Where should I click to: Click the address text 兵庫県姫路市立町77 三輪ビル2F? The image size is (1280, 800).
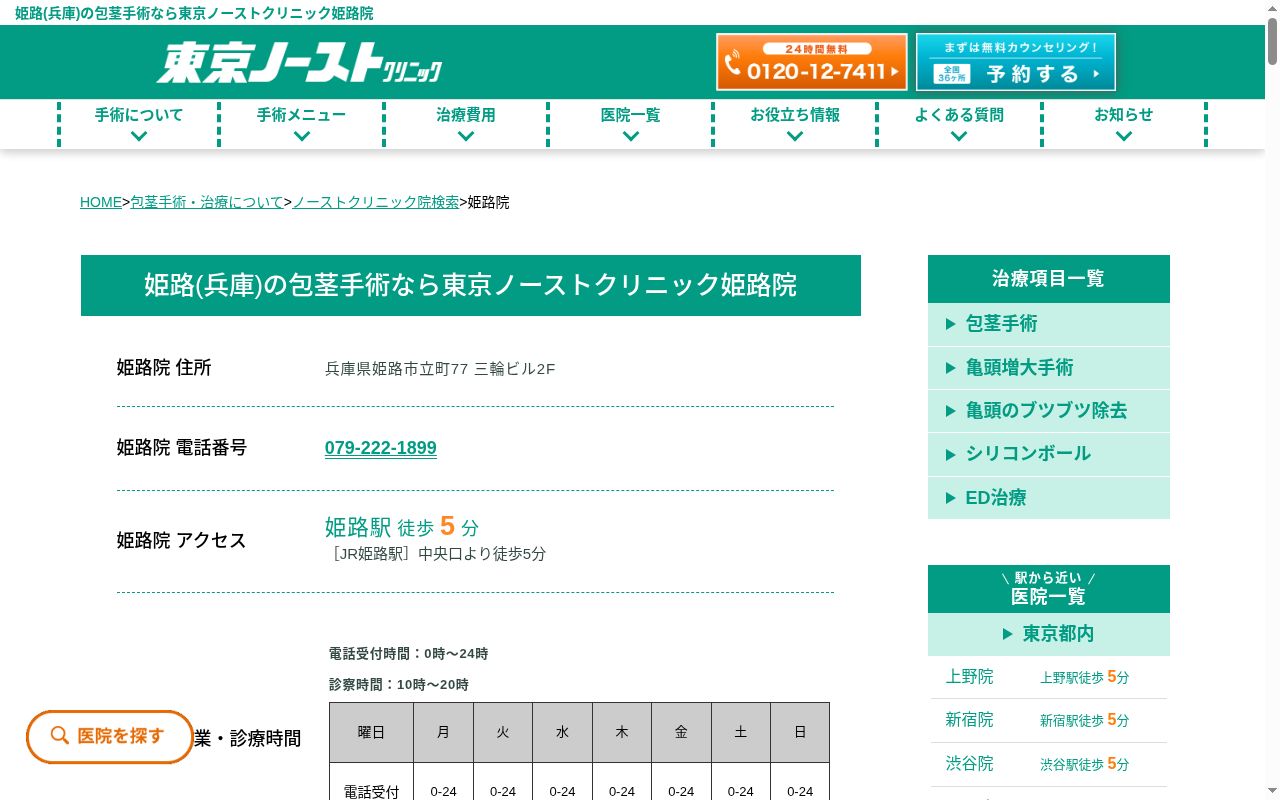click(x=440, y=369)
